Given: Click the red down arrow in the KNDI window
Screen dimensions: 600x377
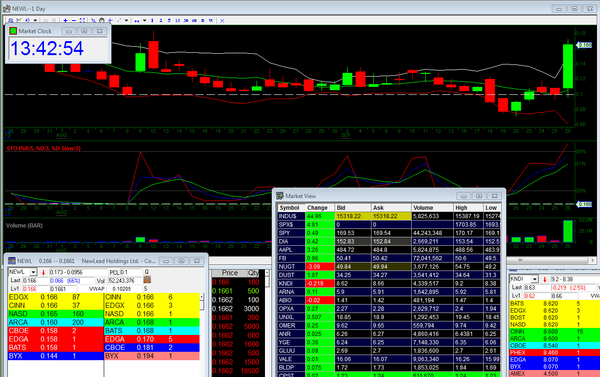Looking at the screenshot, I should point(545,279).
